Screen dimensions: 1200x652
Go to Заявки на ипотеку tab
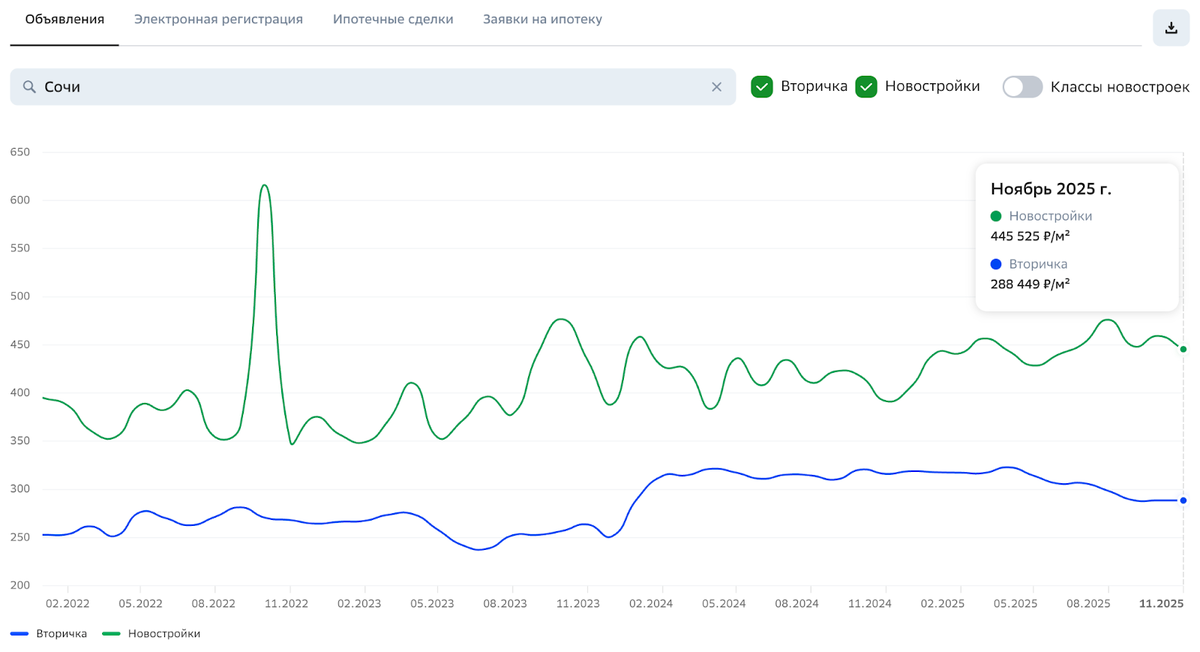pos(542,20)
